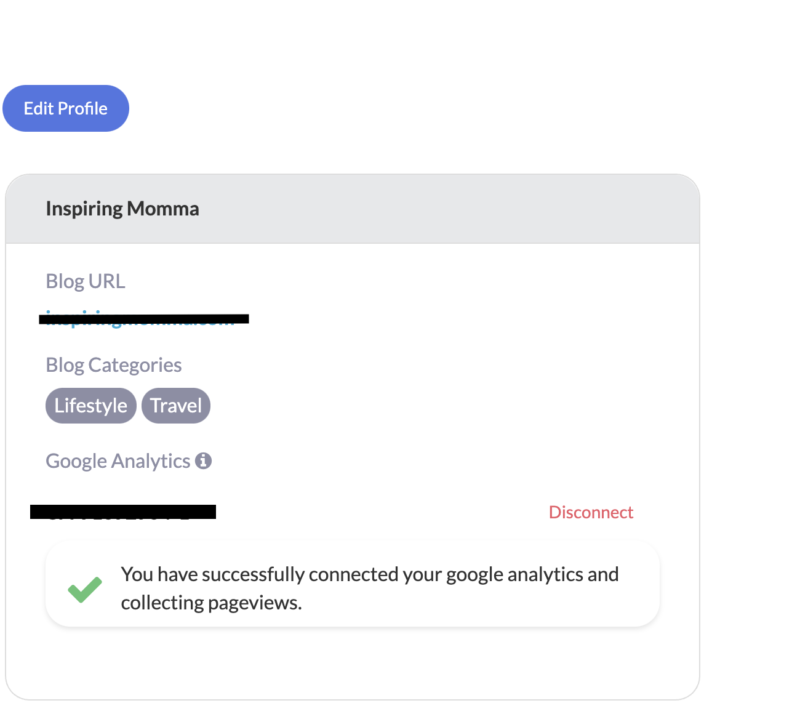Click the green success checkmark icon
The image size is (800, 719).
pyautogui.click(x=85, y=589)
